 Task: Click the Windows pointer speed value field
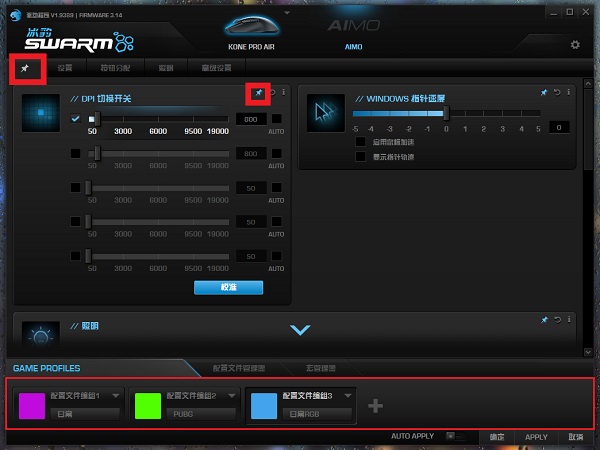(x=559, y=127)
